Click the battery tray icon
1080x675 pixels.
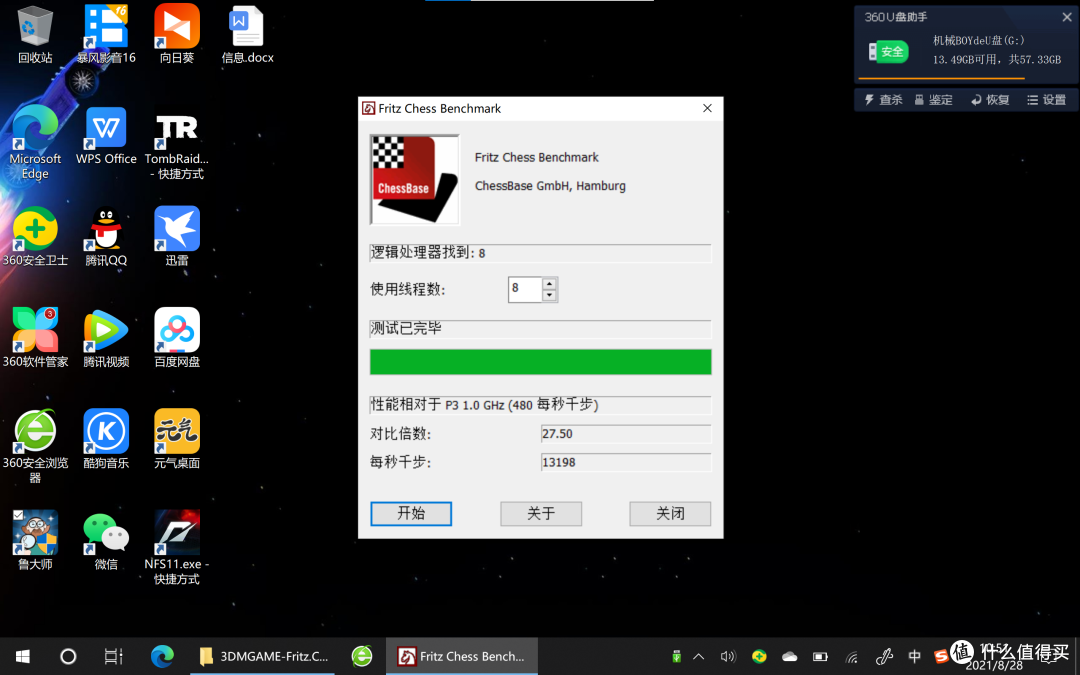click(x=820, y=656)
